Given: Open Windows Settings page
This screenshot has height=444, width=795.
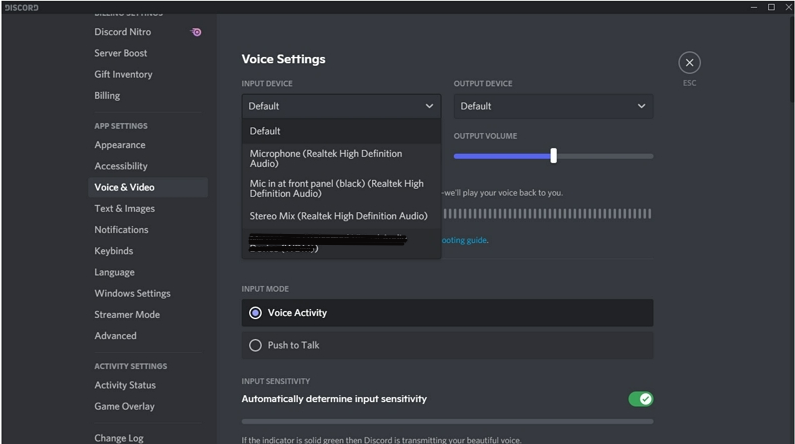Looking at the screenshot, I should click(132, 293).
